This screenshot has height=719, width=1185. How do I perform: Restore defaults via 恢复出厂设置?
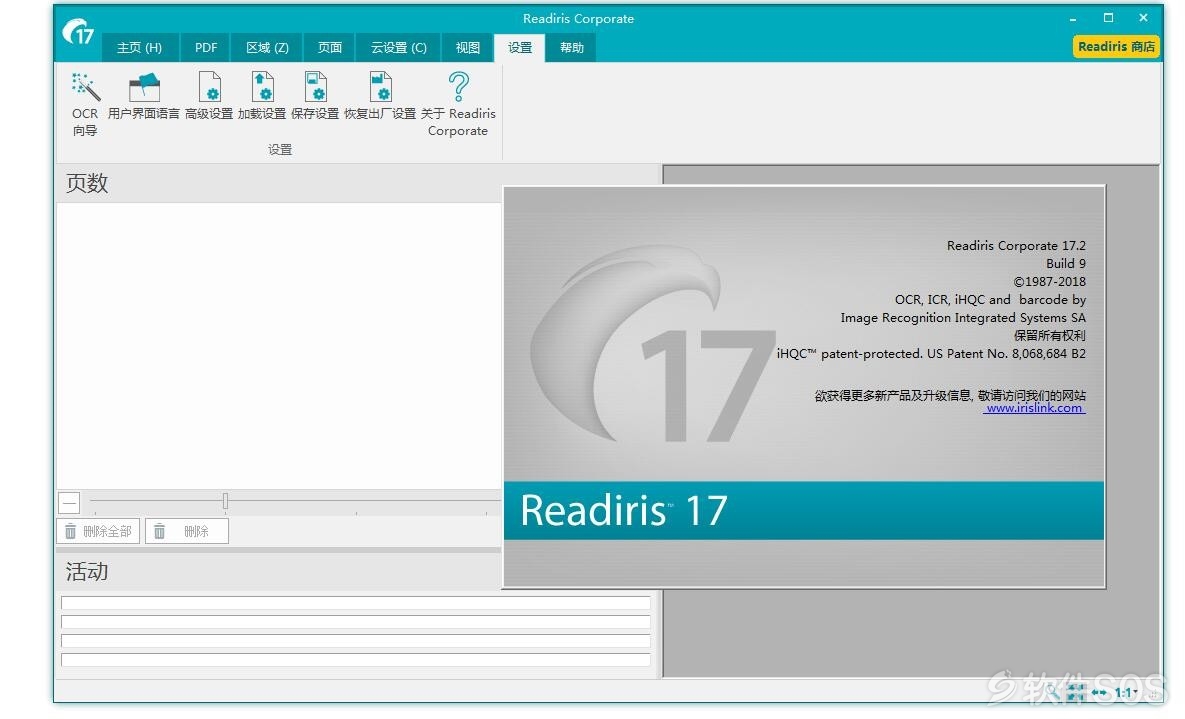(x=380, y=97)
